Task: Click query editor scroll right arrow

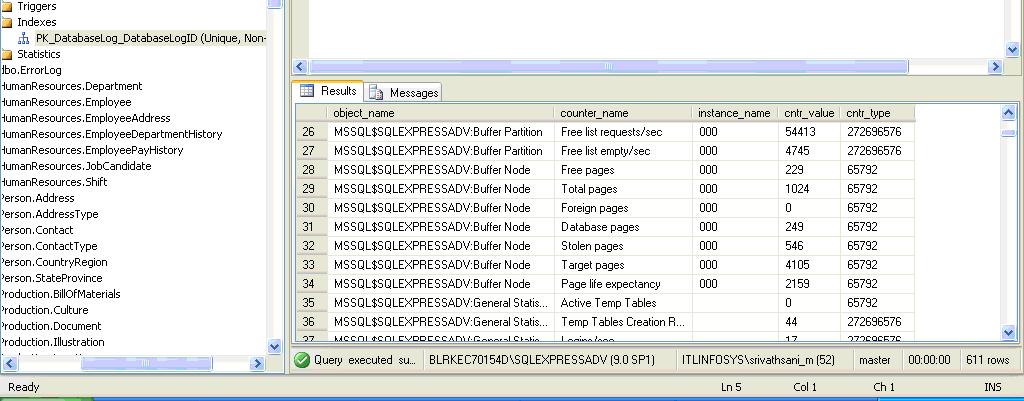Action: click(995, 67)
